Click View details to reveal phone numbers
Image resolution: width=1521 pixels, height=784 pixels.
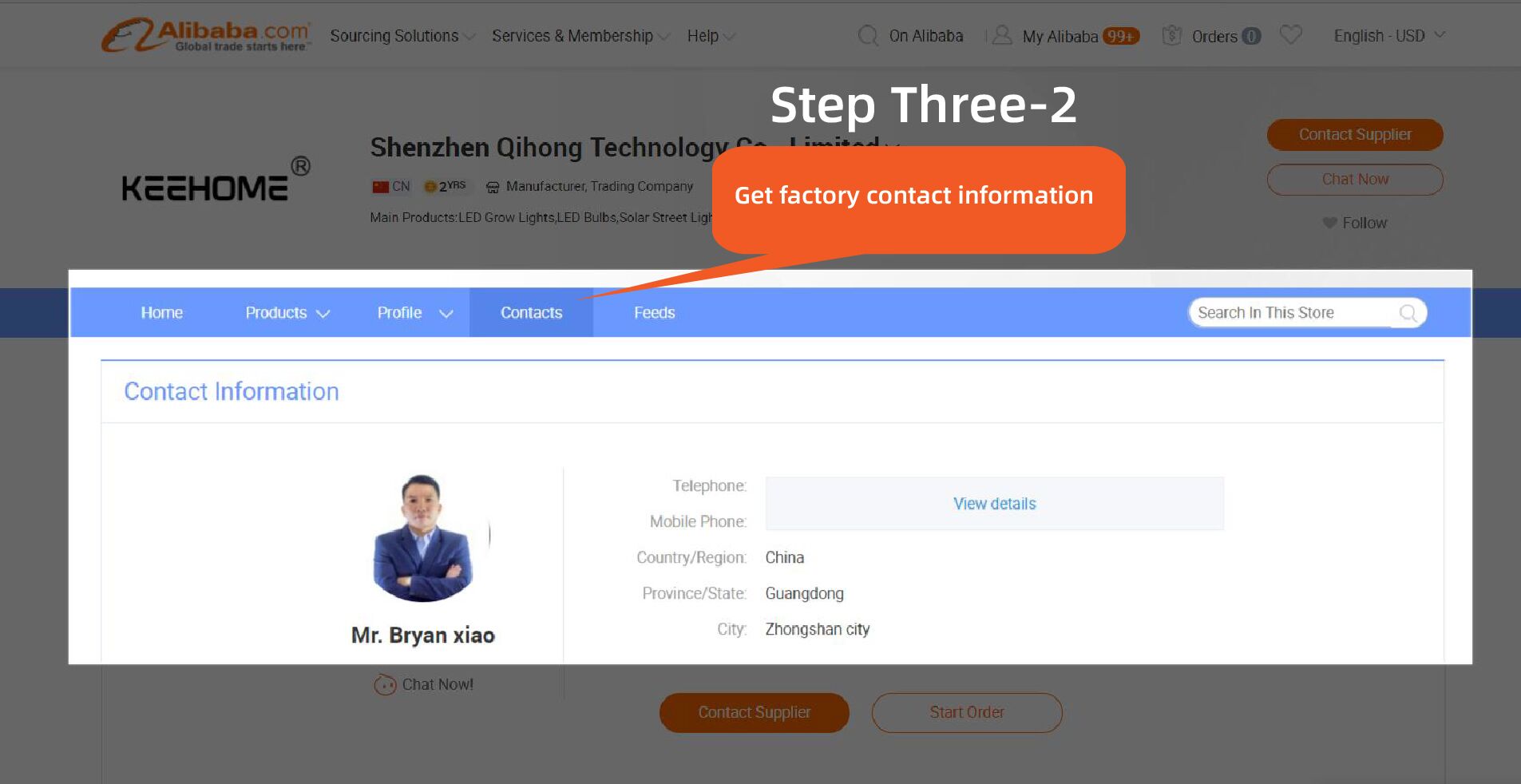[x=994, y=504]
